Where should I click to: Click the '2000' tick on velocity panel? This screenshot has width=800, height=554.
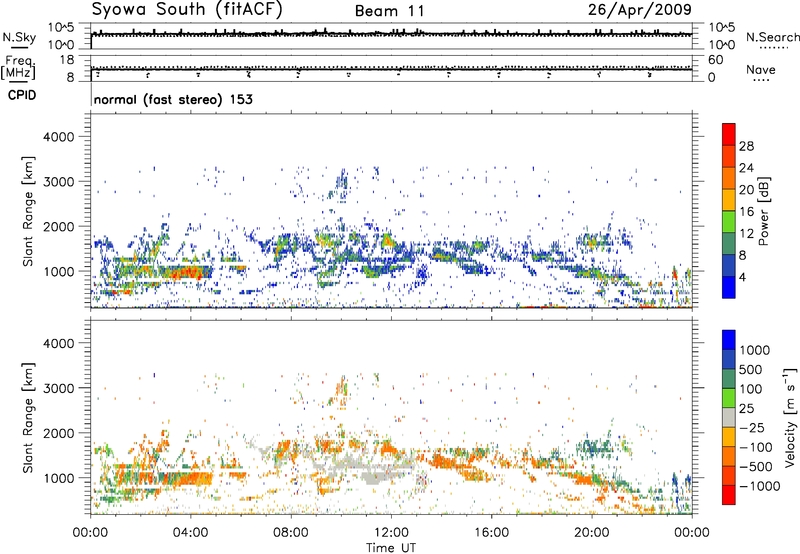(x=58, y=433)
